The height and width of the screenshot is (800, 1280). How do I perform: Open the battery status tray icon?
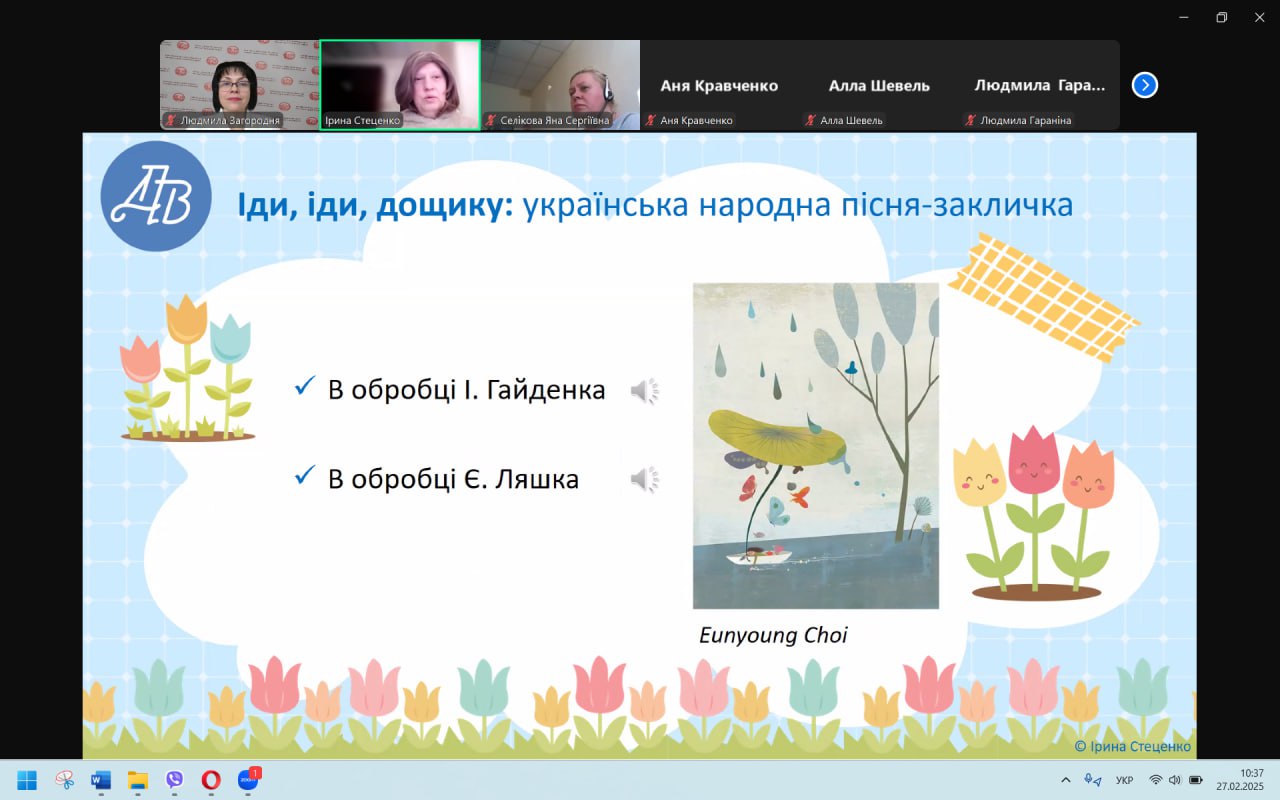[1195, 780]
